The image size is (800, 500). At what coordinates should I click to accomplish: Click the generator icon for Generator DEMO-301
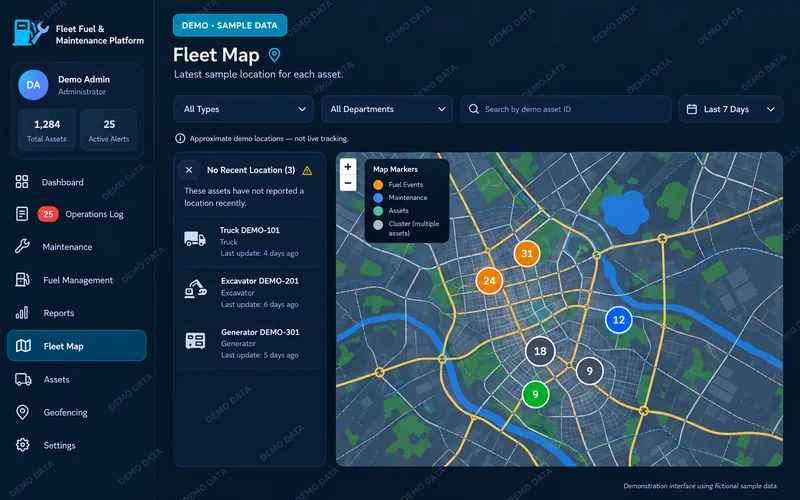[x=195, y=340]
